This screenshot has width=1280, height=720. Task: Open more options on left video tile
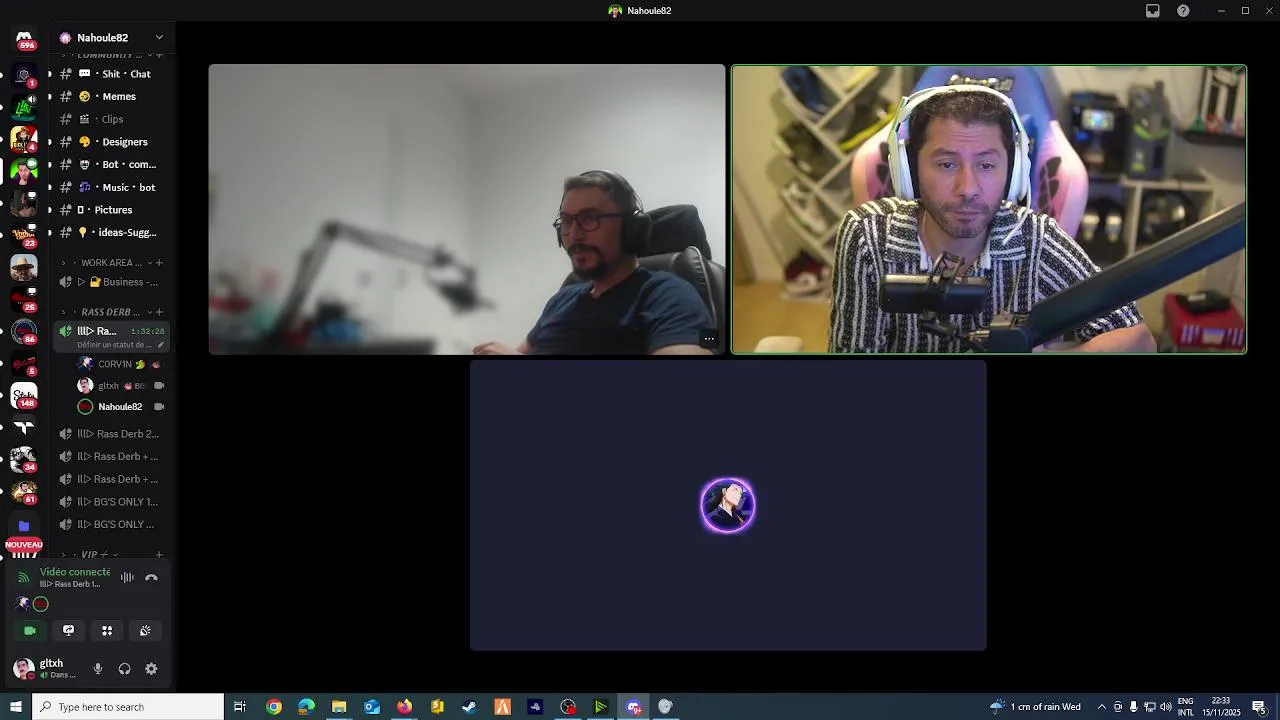pyautogui.click(x=709, y=339)
